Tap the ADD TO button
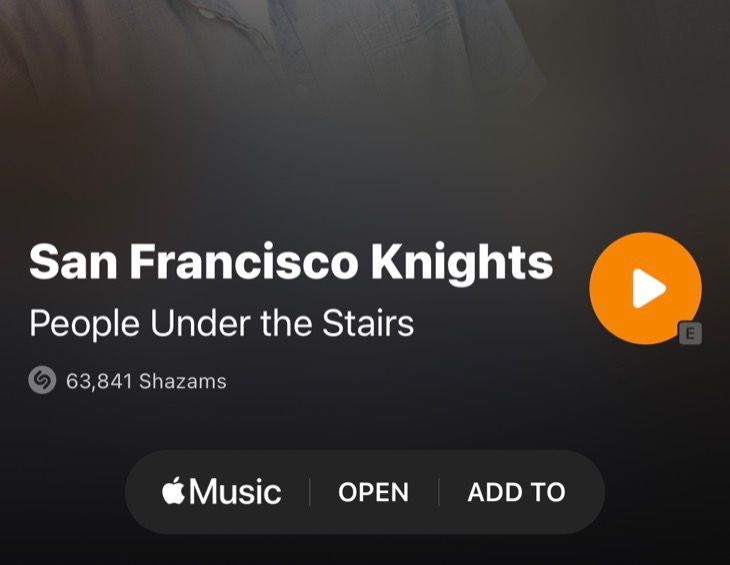This screenshot has width=730, height=565. [516, 492]
